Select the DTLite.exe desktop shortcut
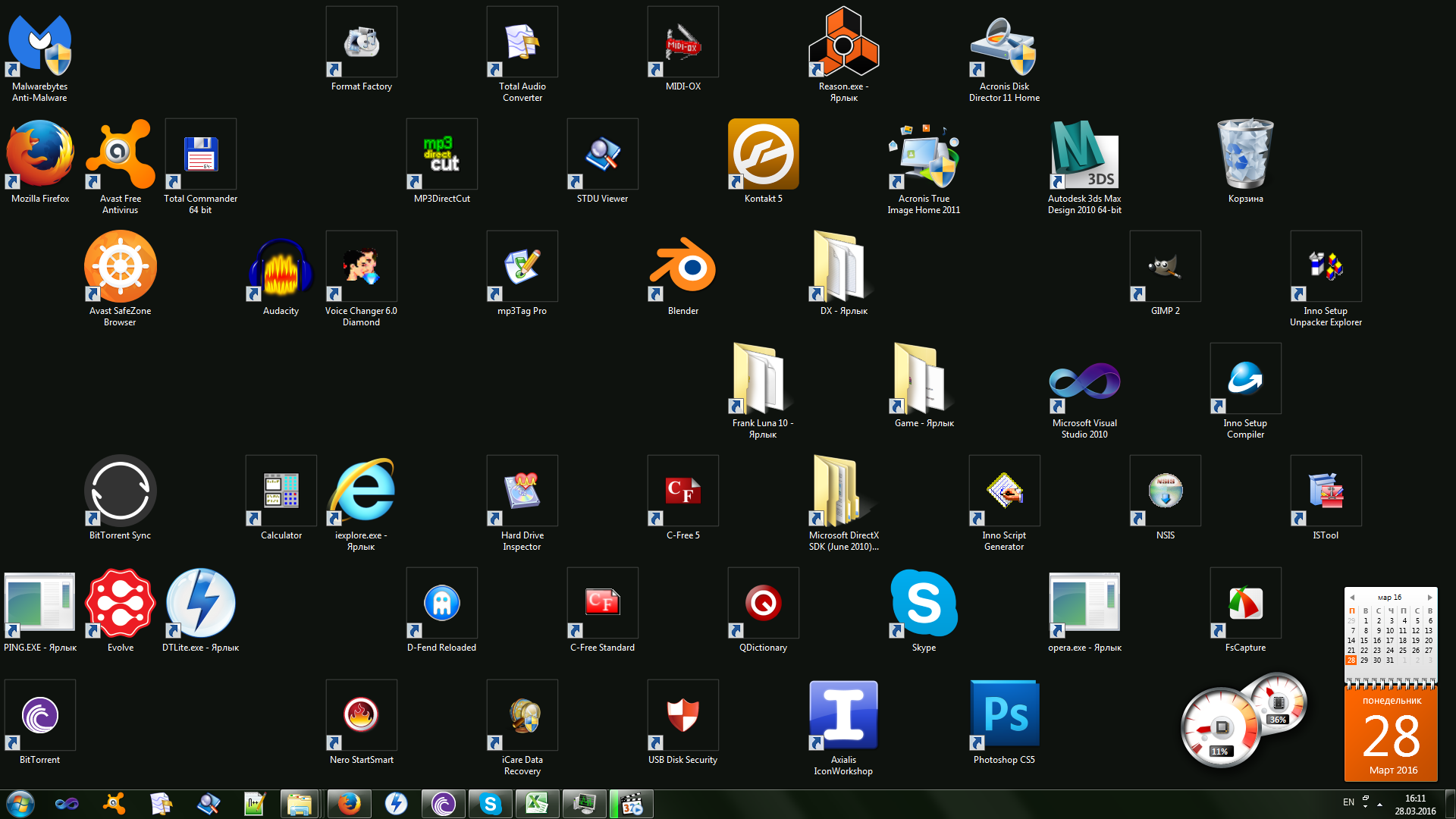The height and width of the screenshot is (819, 1456). coord(201,604)
